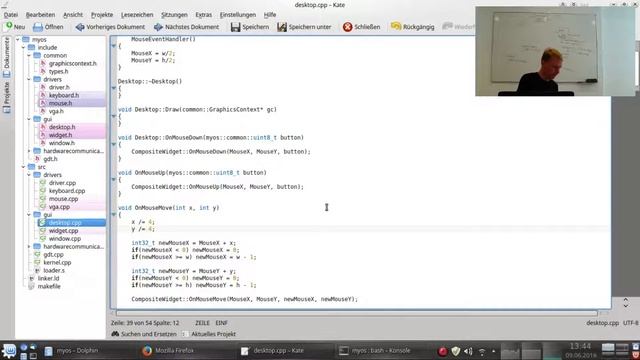Collapse the common folder

point(29,56)
